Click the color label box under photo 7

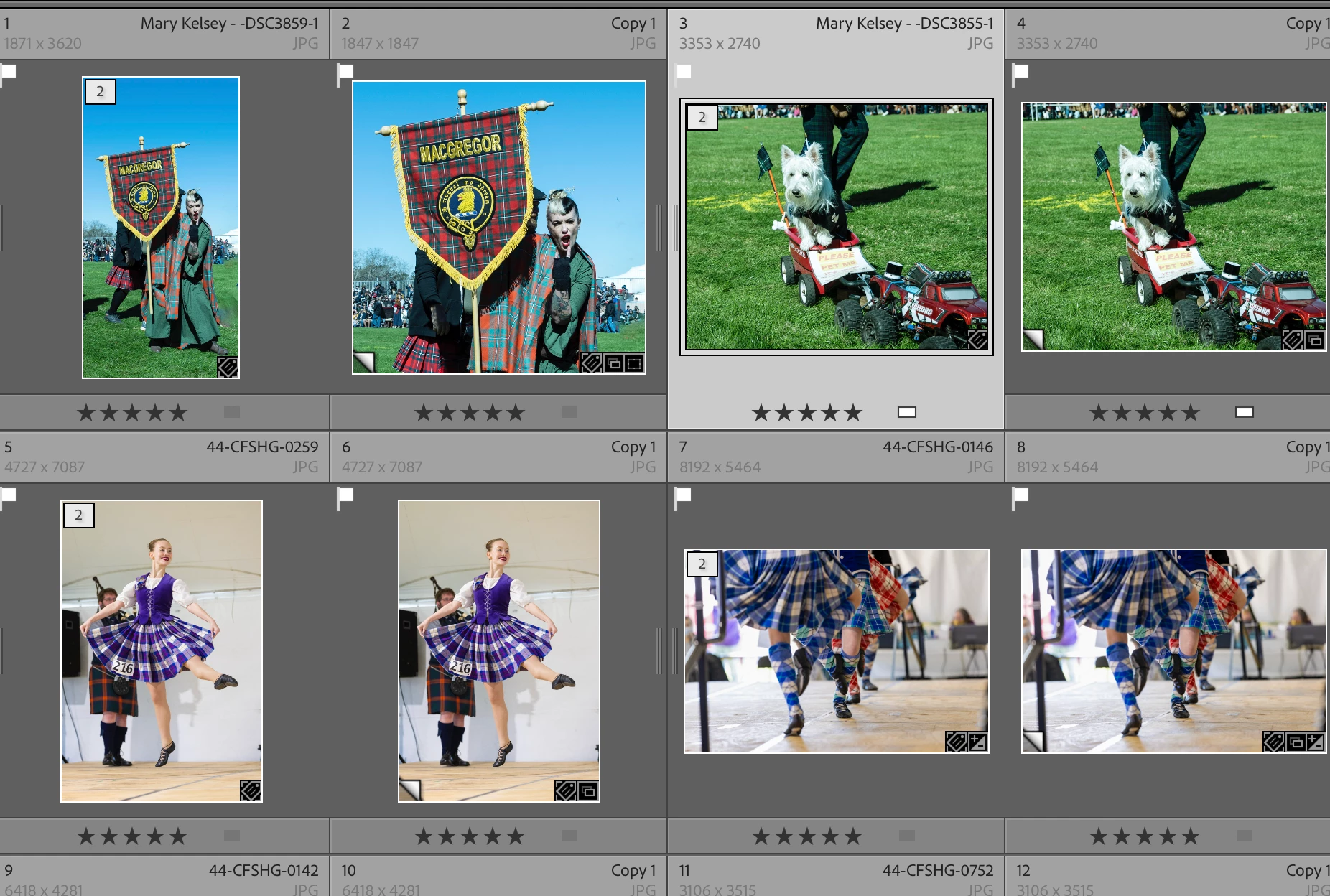[x=907, y=836]
